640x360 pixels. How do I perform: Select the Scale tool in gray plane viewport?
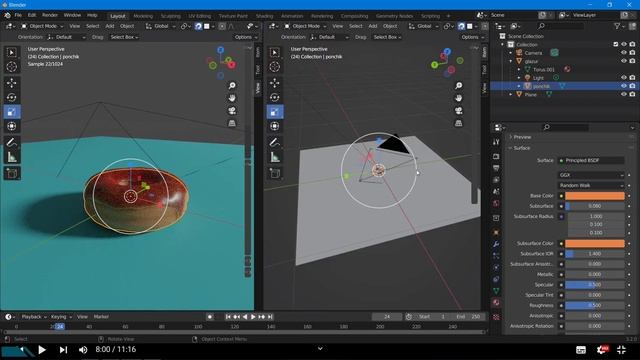(275, 112)
